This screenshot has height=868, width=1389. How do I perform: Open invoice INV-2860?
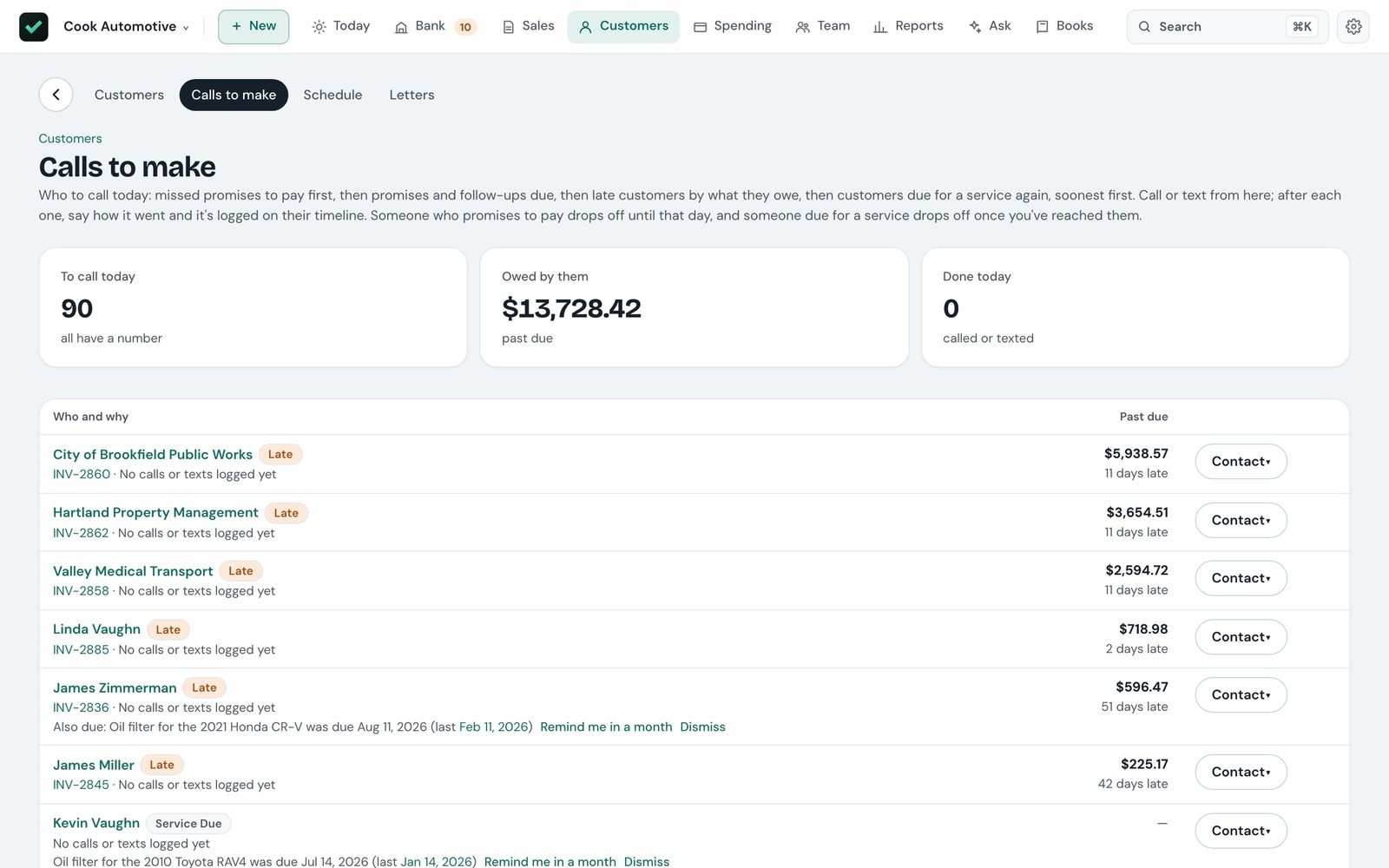[82, 474]
